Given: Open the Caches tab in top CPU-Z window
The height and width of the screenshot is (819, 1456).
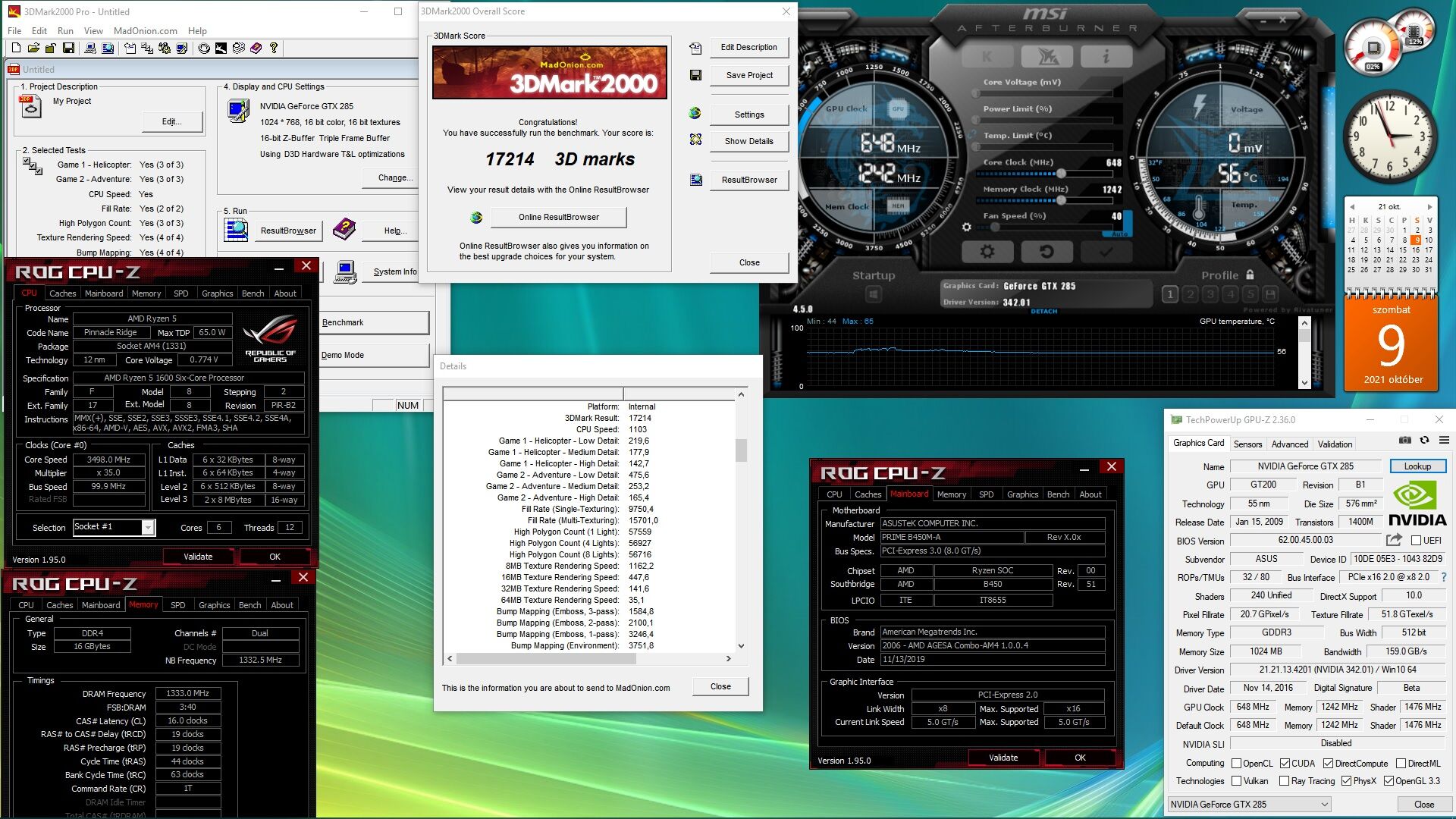Looking at the screenshot, I should (x=62, y=293).
